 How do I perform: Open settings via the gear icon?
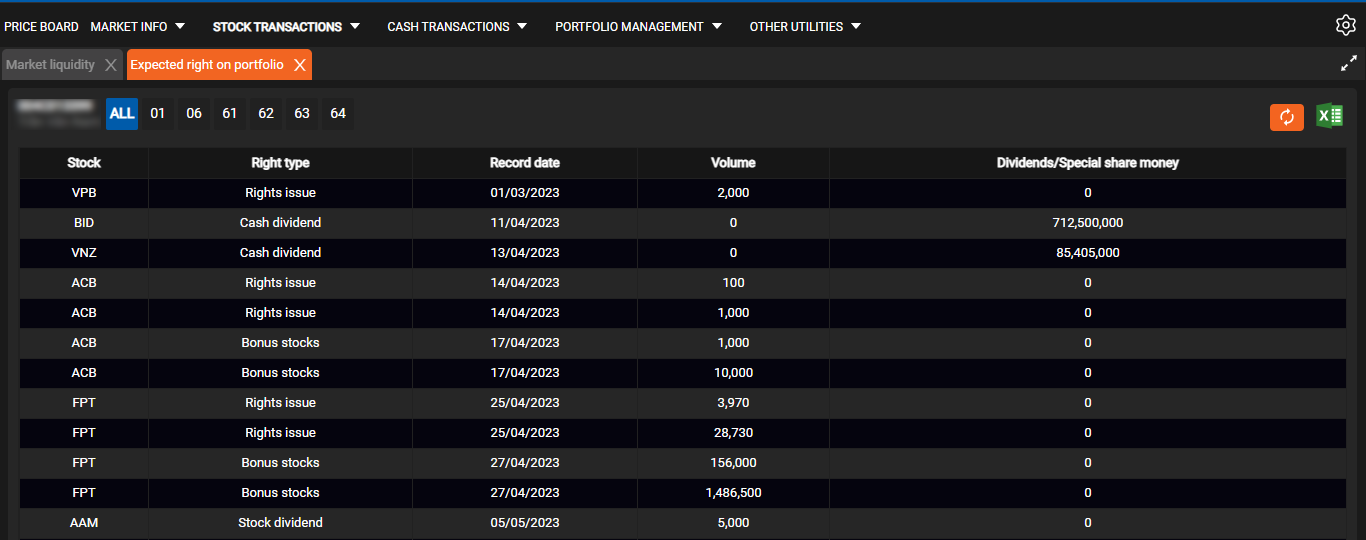(1345, 26)
